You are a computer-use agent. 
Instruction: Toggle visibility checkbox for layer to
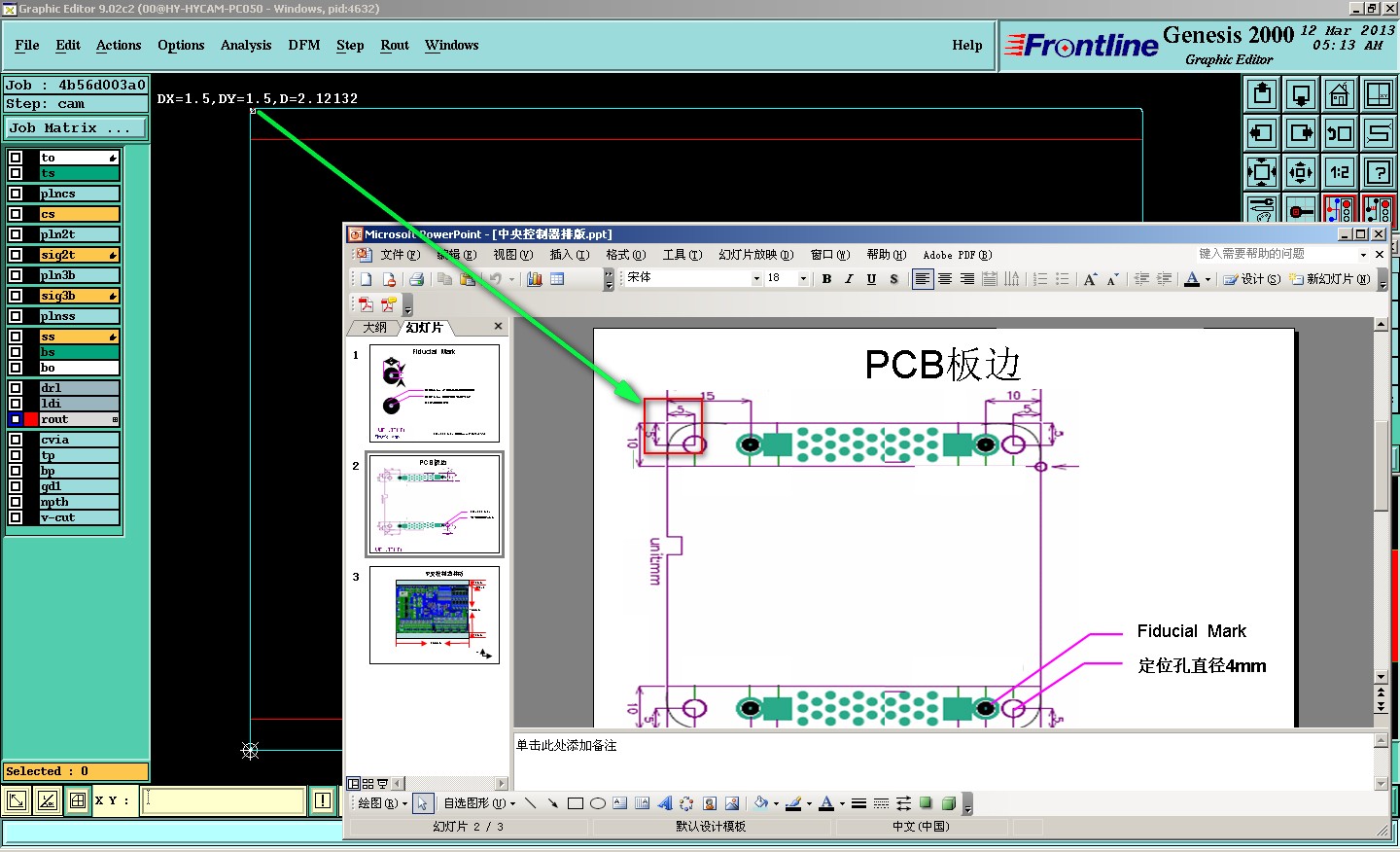pyautogui.click(x=16, y=158)
